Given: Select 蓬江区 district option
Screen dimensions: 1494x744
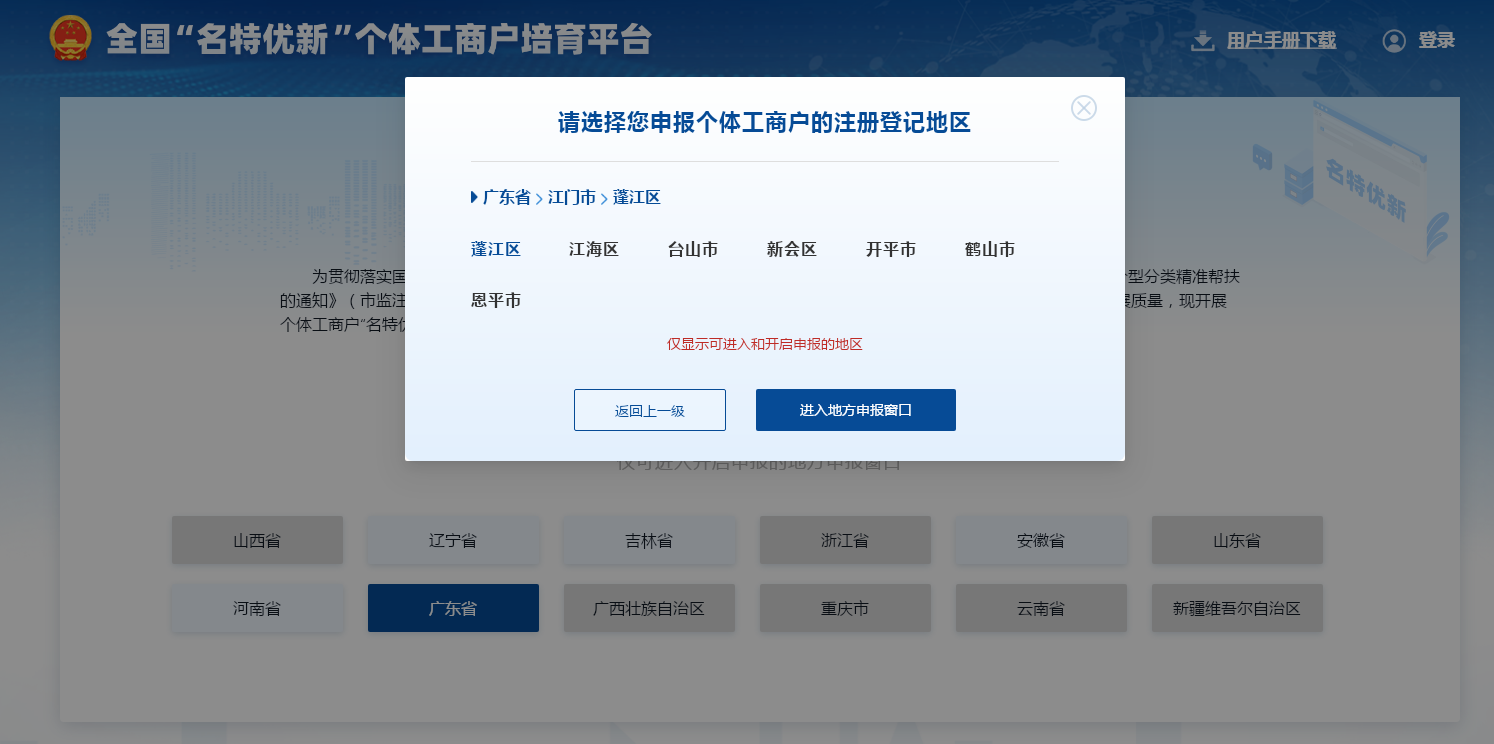Looking at the screenshot, I should tap(497, 249).
